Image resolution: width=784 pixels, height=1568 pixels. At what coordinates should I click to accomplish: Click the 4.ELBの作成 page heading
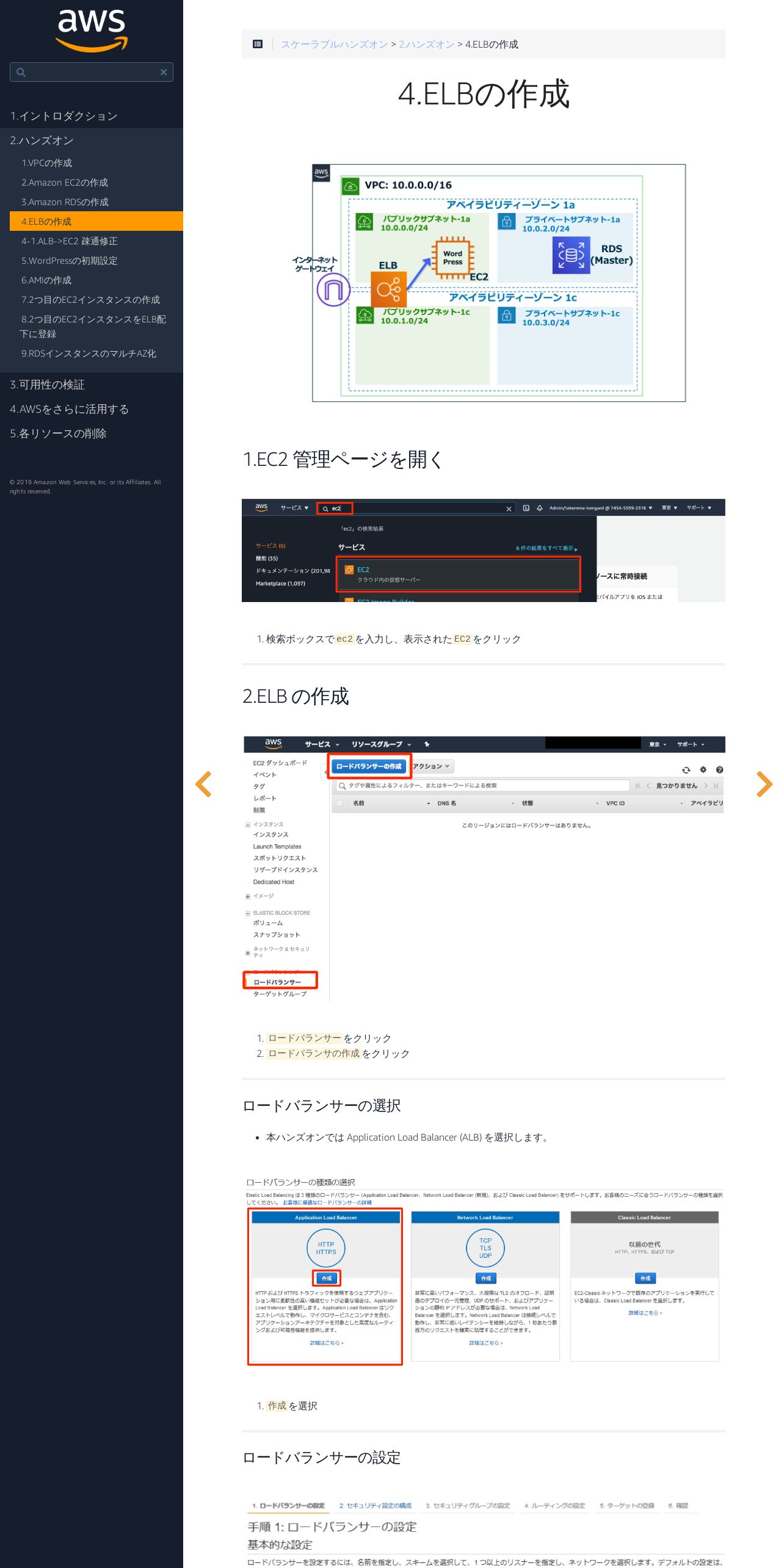484,94
